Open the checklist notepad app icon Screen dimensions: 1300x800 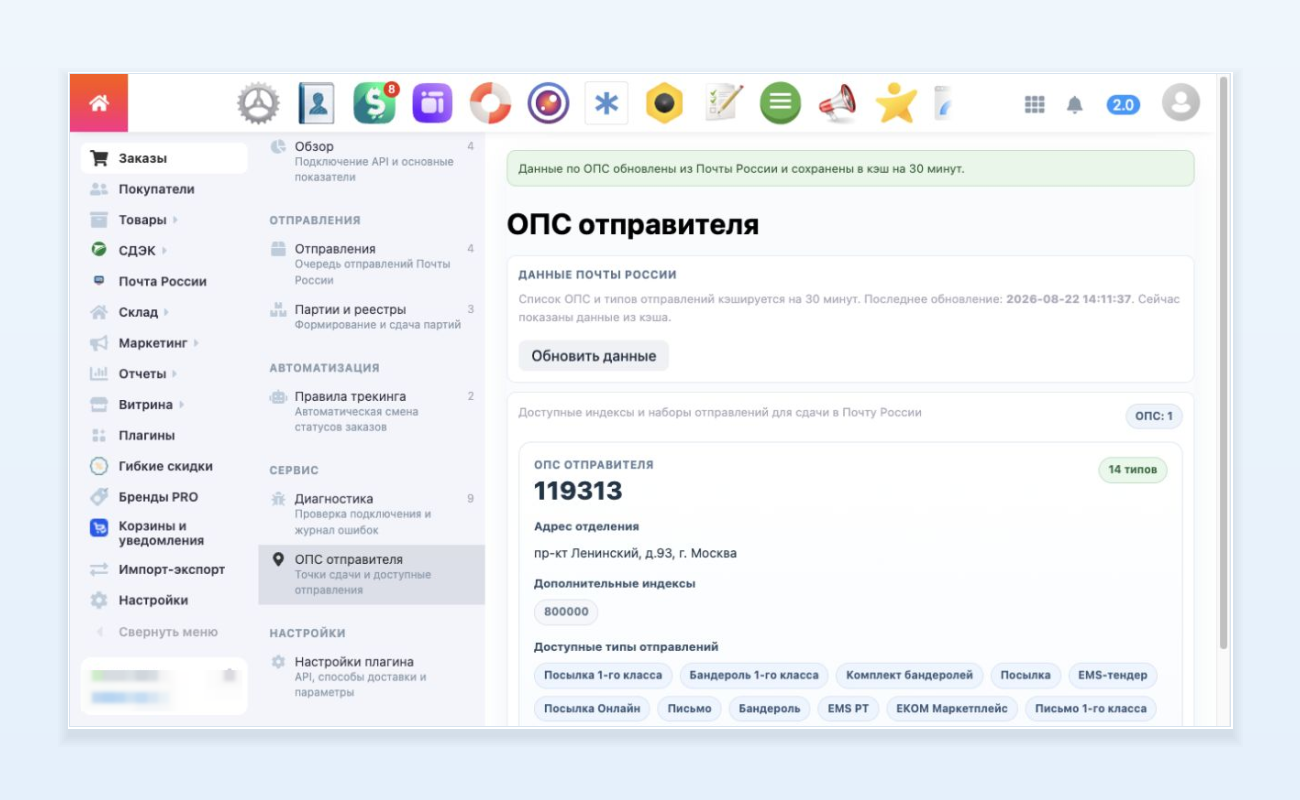coord(722,103)
